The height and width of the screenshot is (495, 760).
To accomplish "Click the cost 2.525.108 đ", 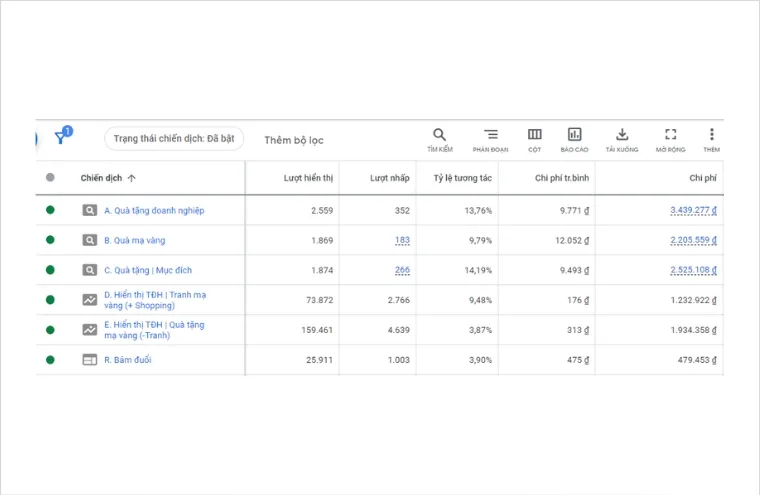I will click(x=694, y=270).
